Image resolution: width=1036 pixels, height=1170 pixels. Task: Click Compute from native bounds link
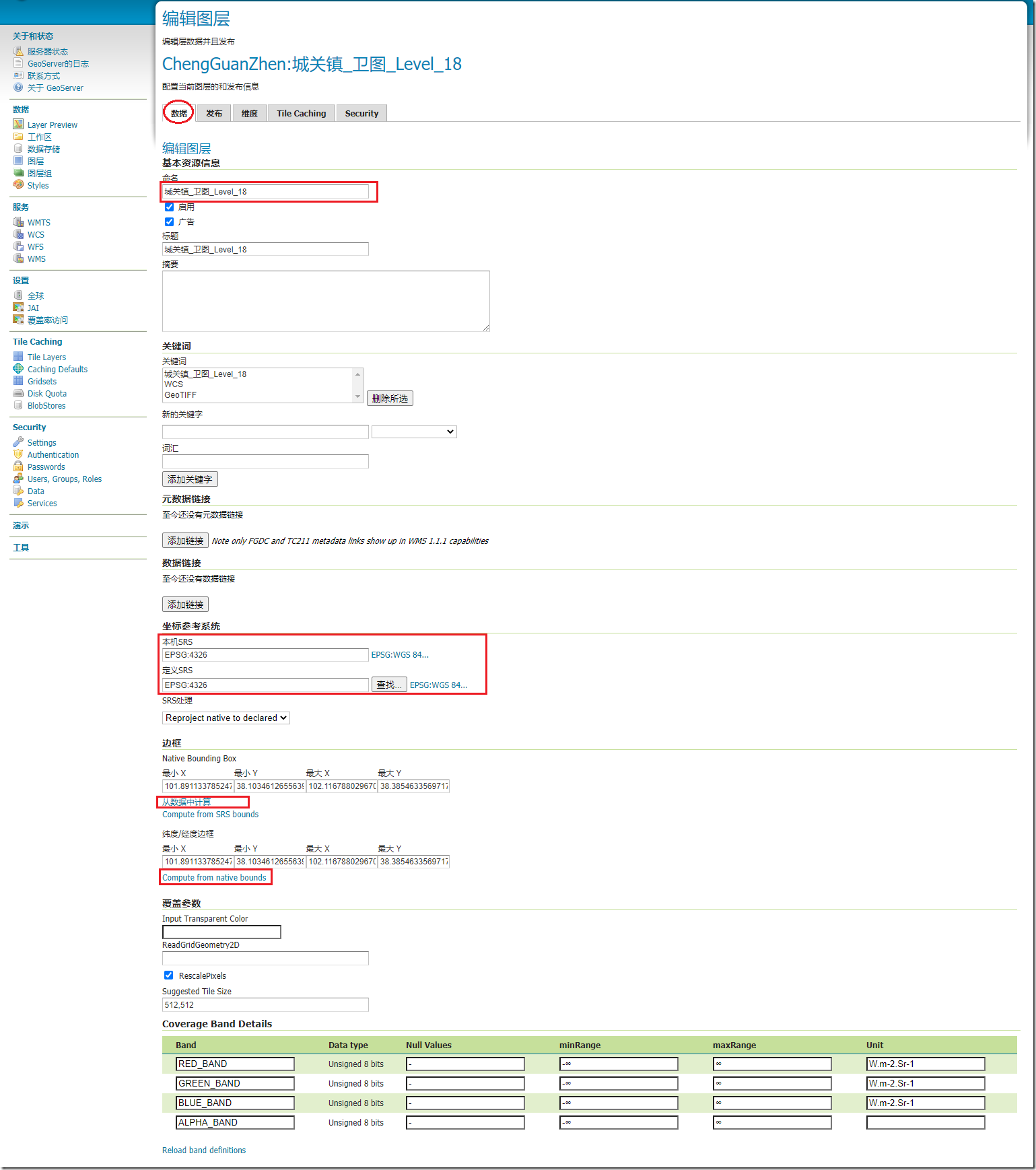[x=214, y=878]
